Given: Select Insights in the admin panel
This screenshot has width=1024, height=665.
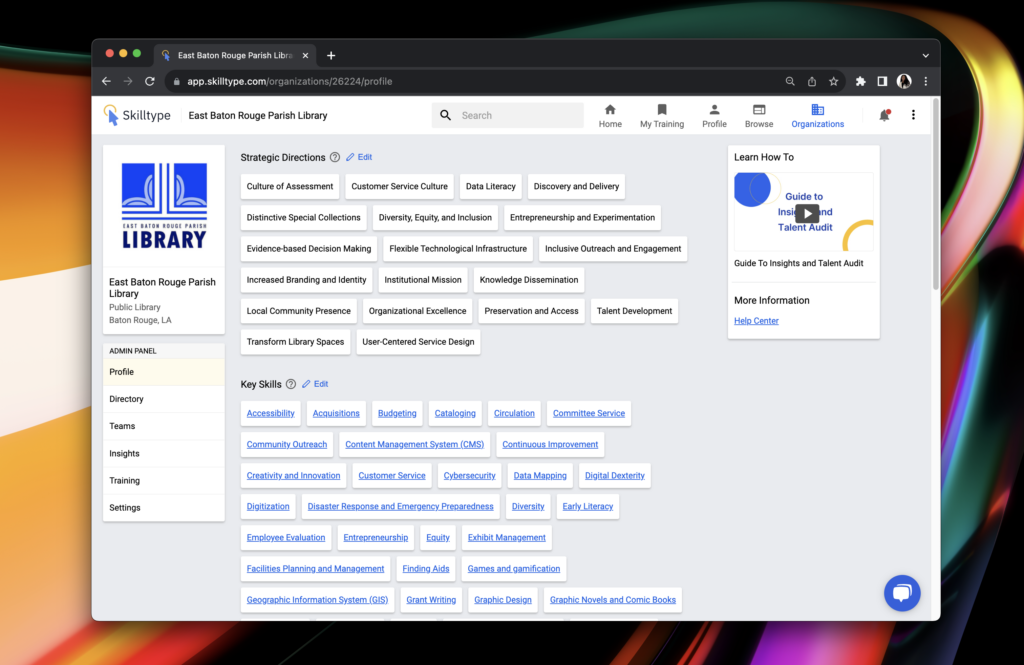Looking at the screenshot, I should tap(124, 453).
